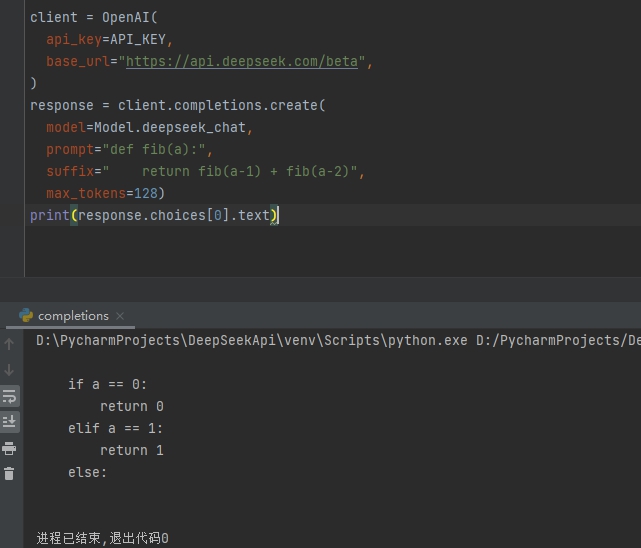Toggle soft-wrap in the run console
The image size is (641, 548).
tap(10, 396)
